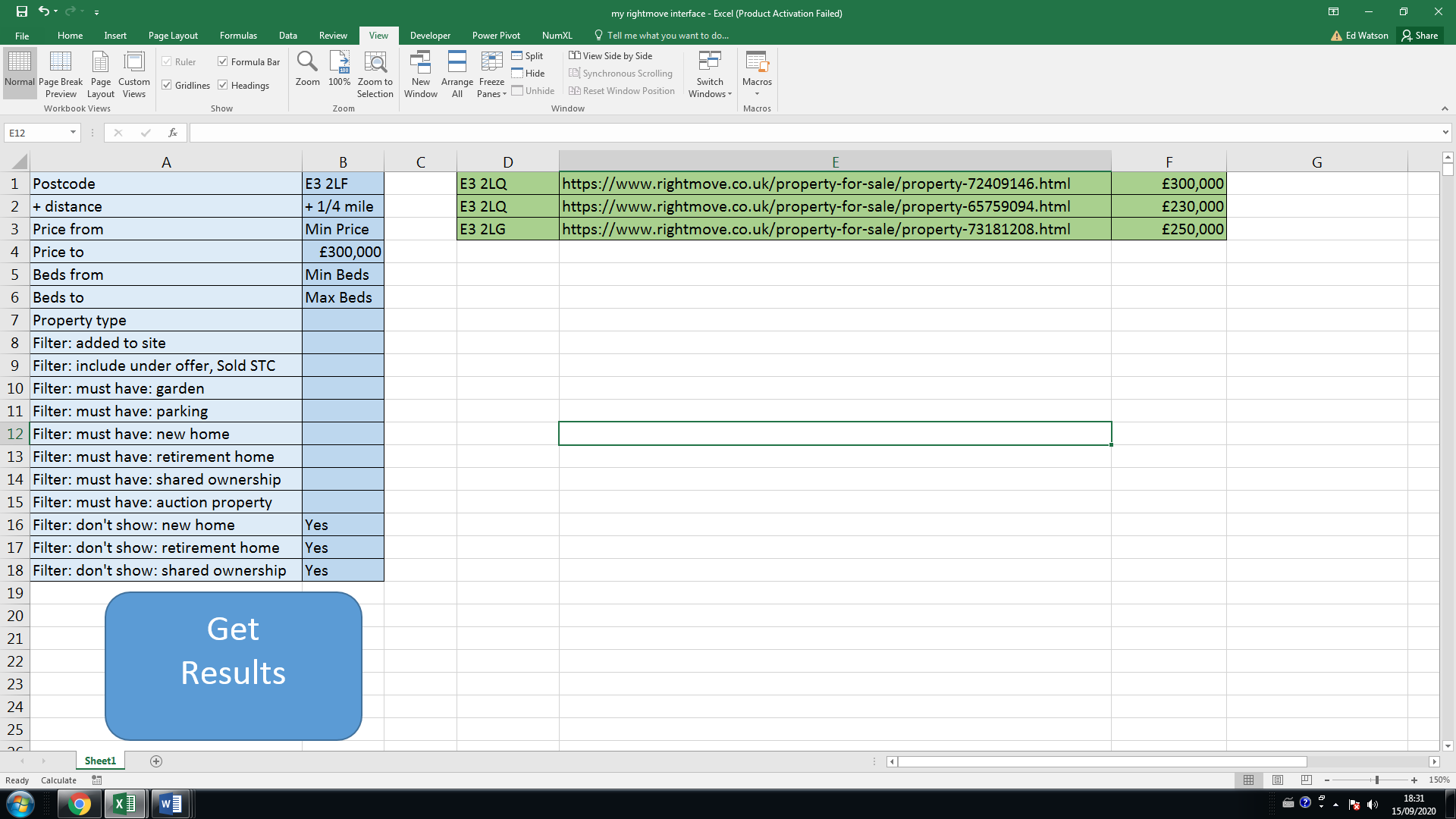The width and height of the screenshot is (1456, 819).
Task: Click the volume icon in system tray
Action: (x=1373, y=804)
